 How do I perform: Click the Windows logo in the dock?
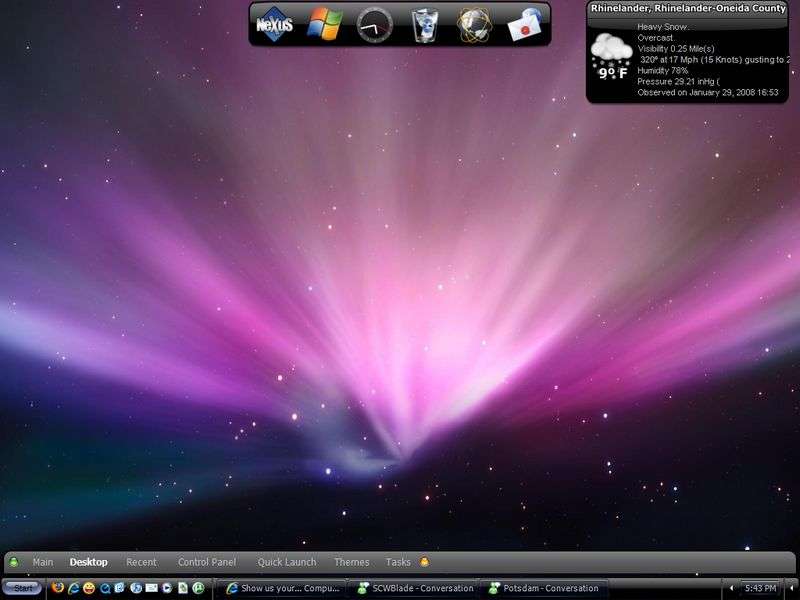coord(325,24)
